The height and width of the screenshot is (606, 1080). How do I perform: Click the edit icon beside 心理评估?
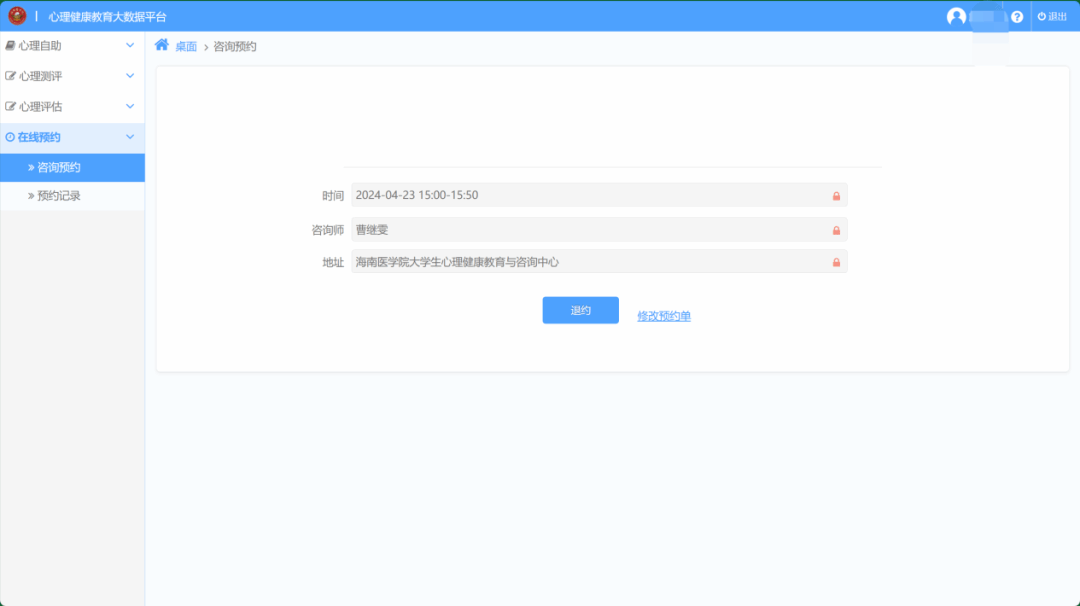click(10, 106)
